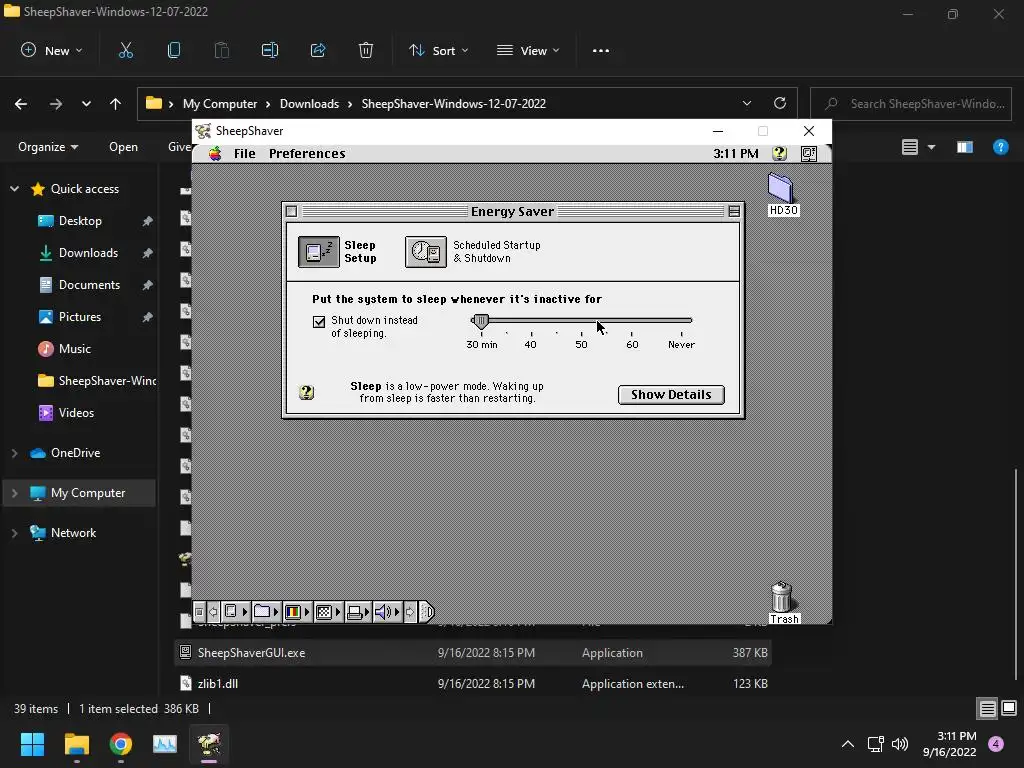This screenshot has height=768, width=1024.
Task: Click the Show Details button
Action: tap(671, 394)
